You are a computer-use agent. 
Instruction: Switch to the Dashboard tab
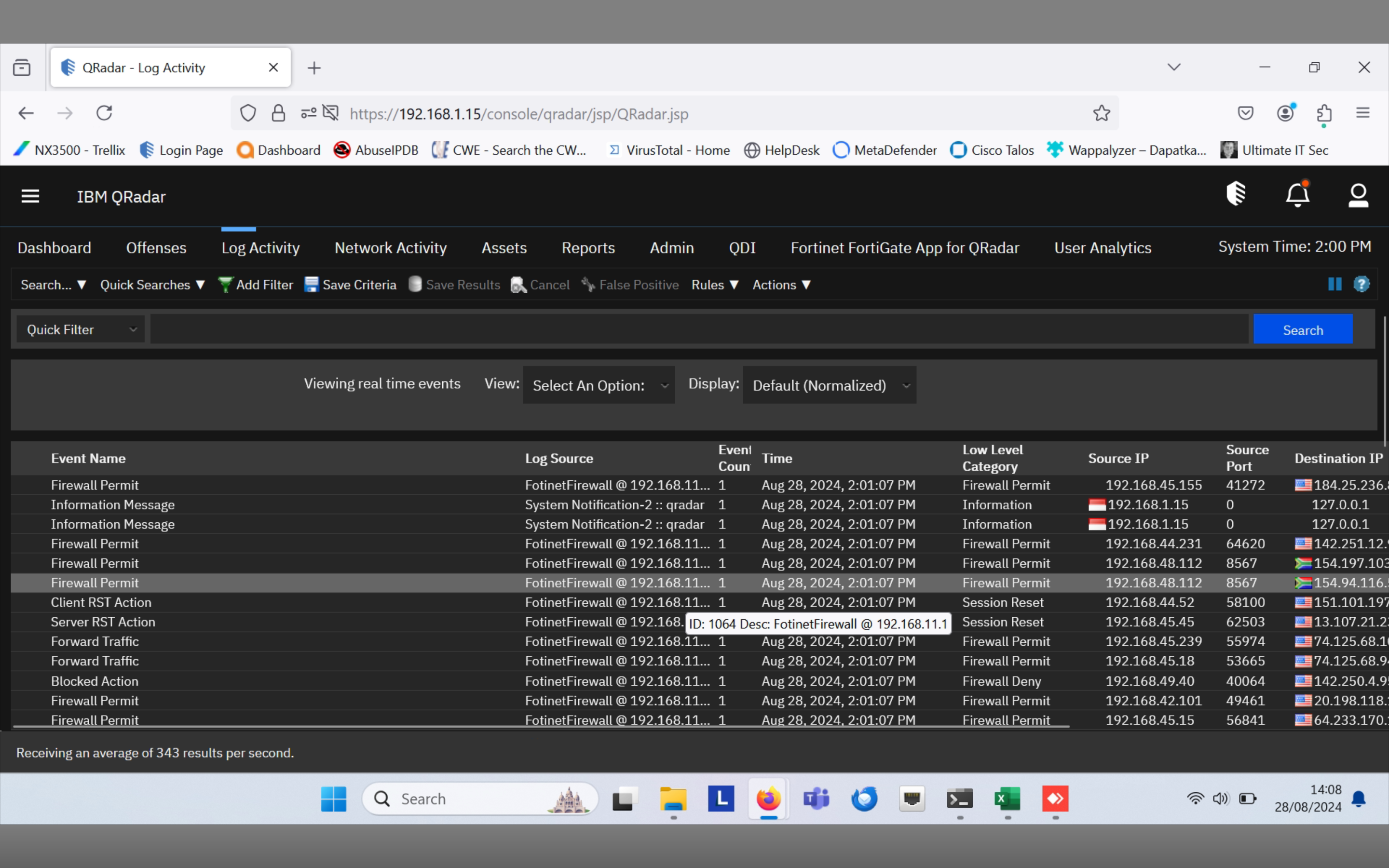tap(54, 248)
